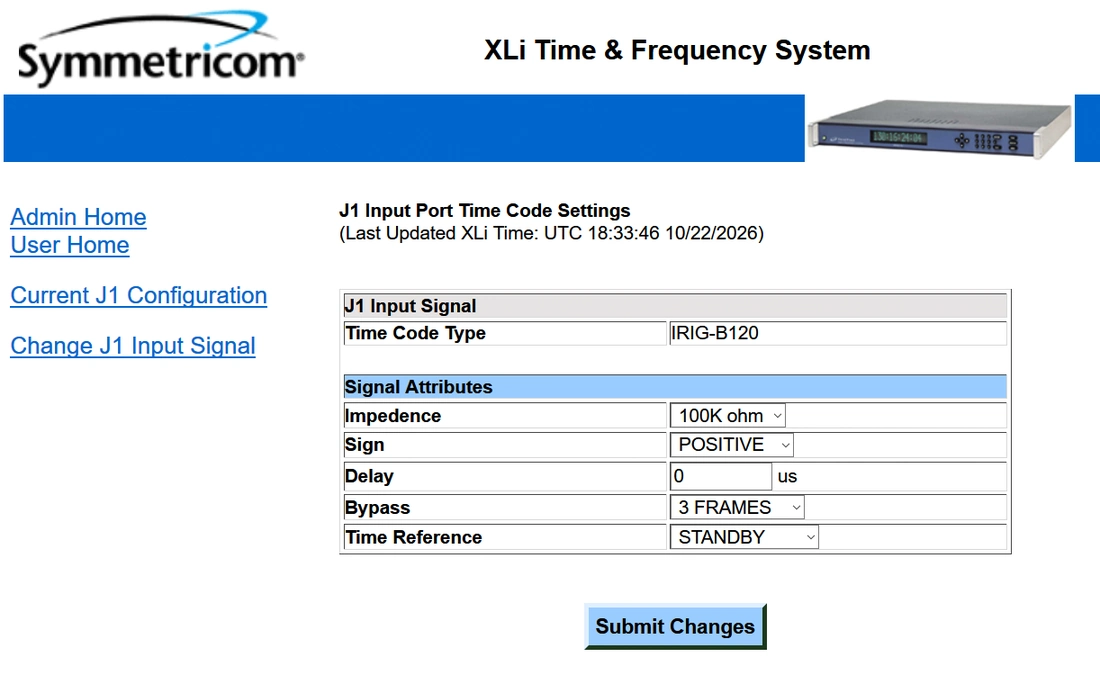Go to User Home page
The width and height of the screenshot is (1100, 675).
(x=69, y=245)
